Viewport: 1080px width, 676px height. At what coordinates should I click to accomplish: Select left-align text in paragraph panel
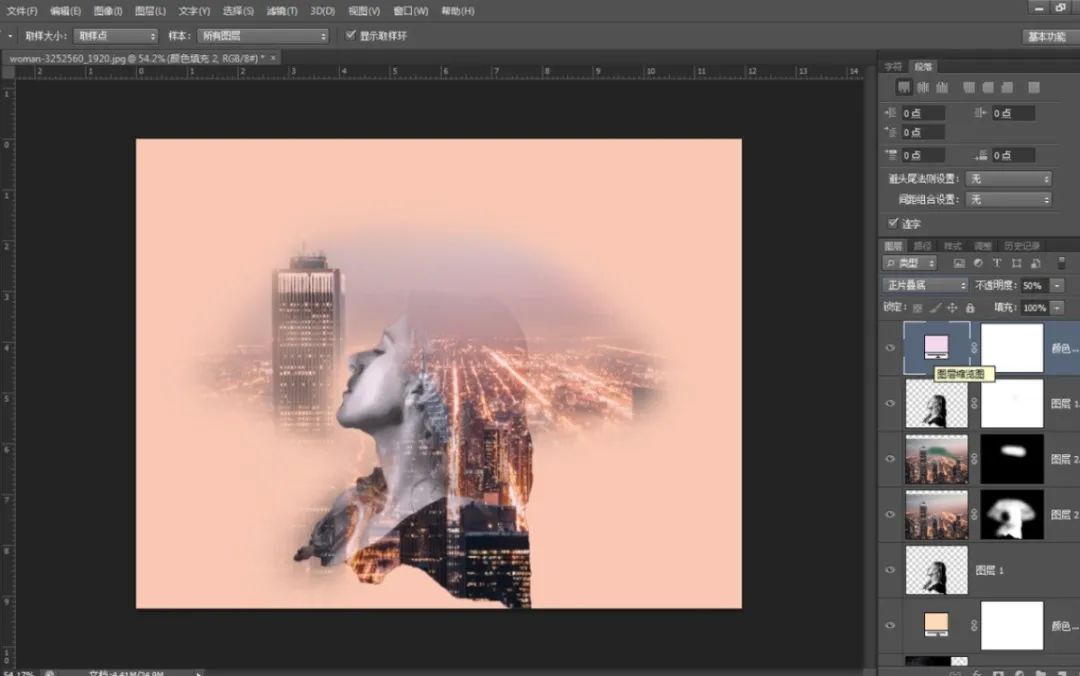[x=904, y=88]
